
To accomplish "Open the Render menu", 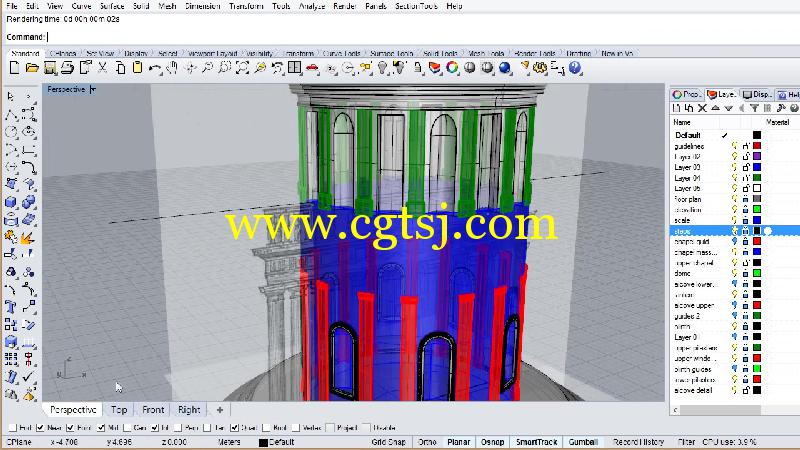I will pyautogui.click(x=345, y=6).
